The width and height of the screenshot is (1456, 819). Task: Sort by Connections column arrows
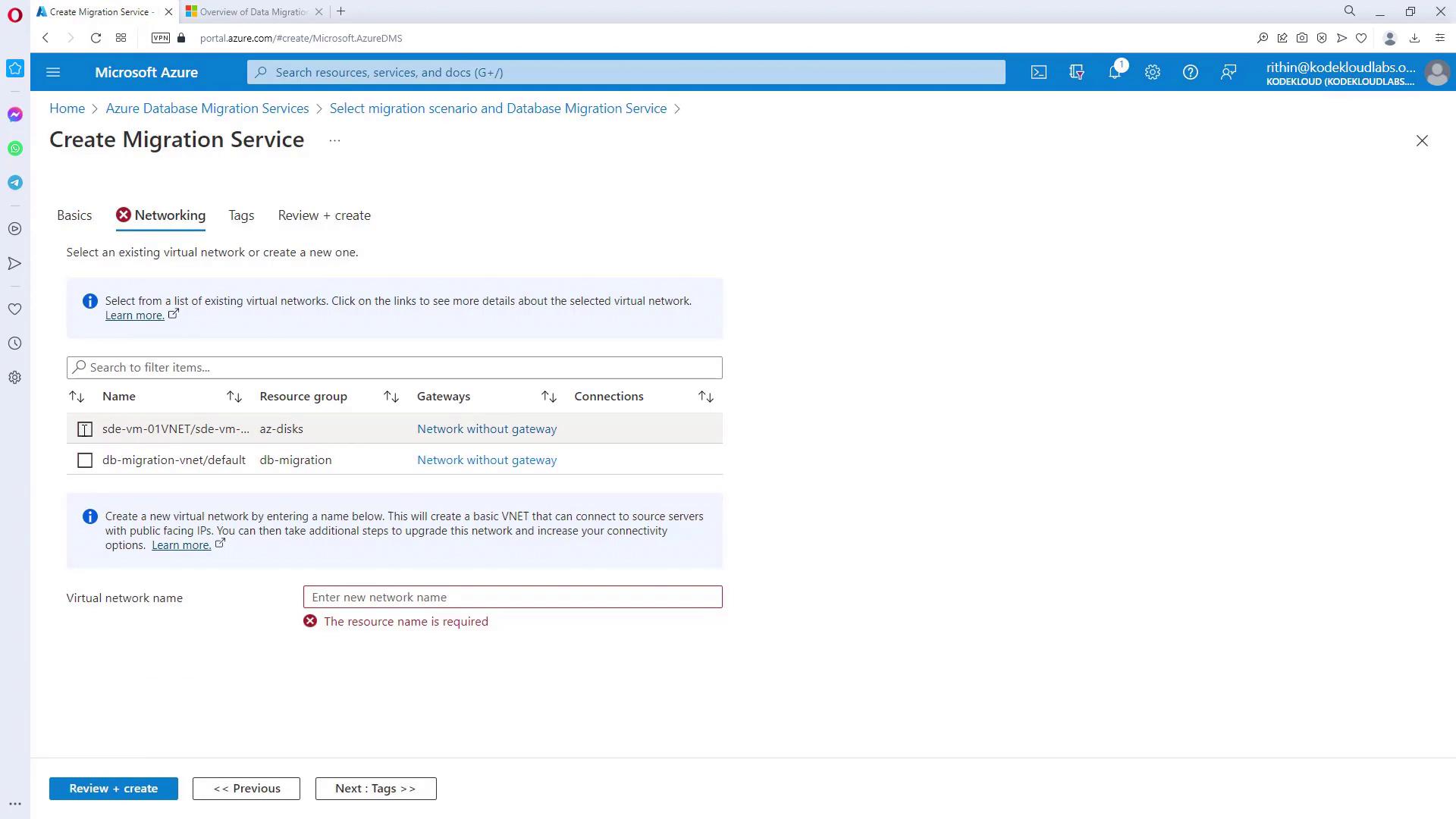705,397
